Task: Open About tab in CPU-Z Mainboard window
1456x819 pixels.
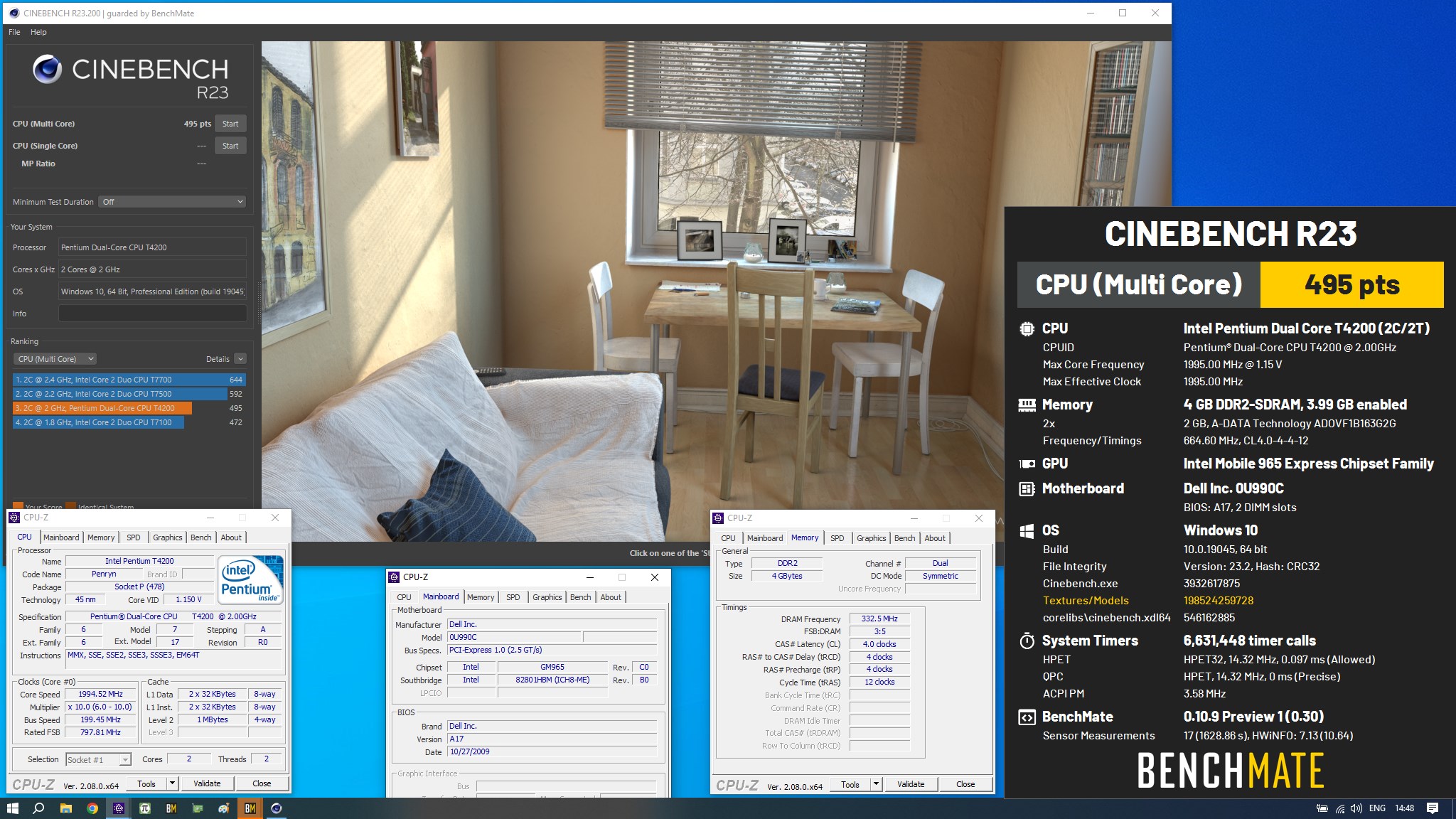Action: (611, 597)
